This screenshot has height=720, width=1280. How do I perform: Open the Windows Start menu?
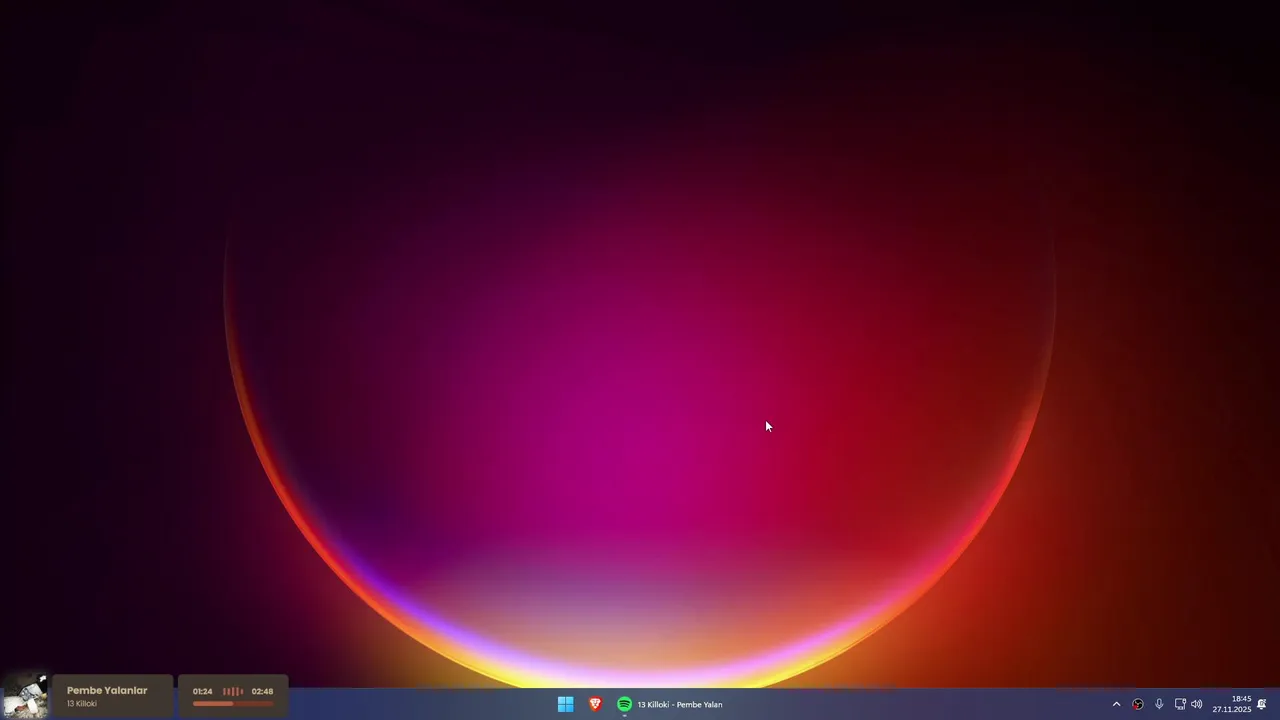[565, 704]
